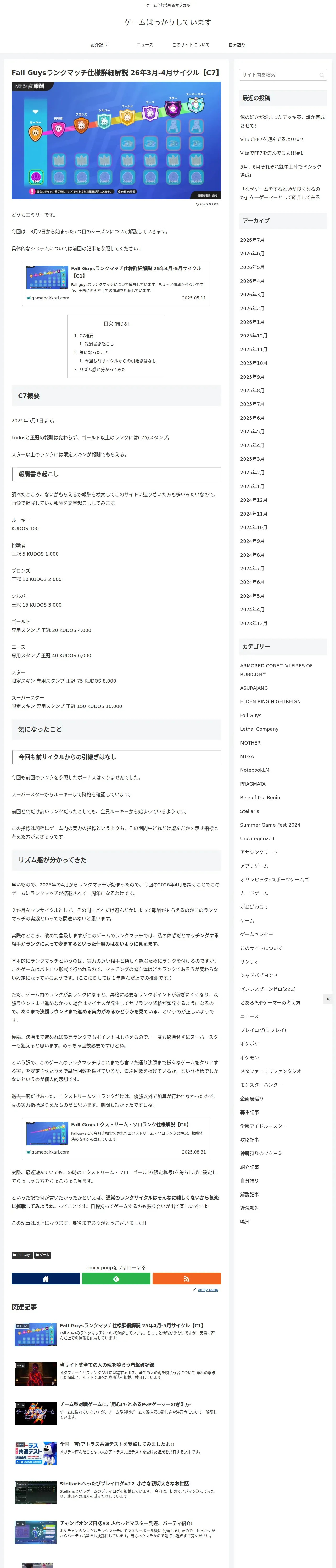Open the このサイトについて menu item
This screenshot has width=336, height=1568.
pos(191,44)
